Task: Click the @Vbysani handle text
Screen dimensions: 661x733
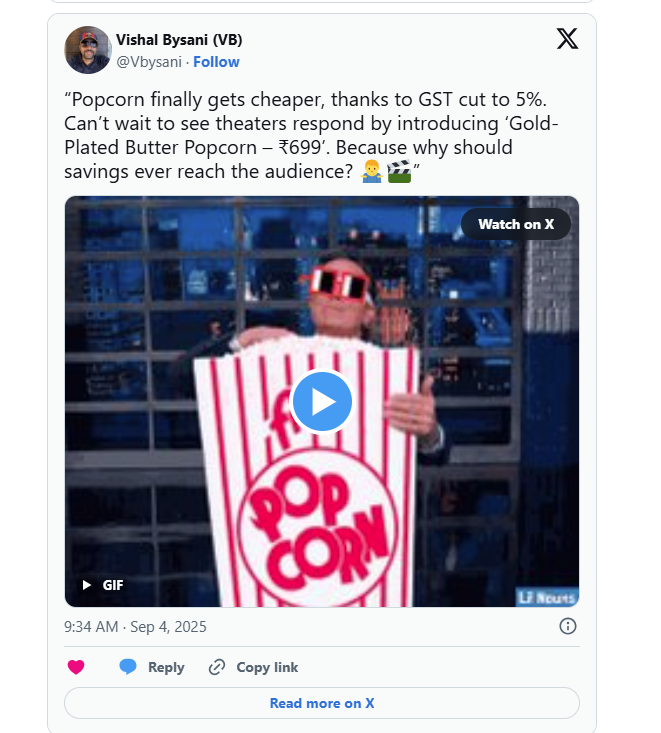Action: pos(149,62)
